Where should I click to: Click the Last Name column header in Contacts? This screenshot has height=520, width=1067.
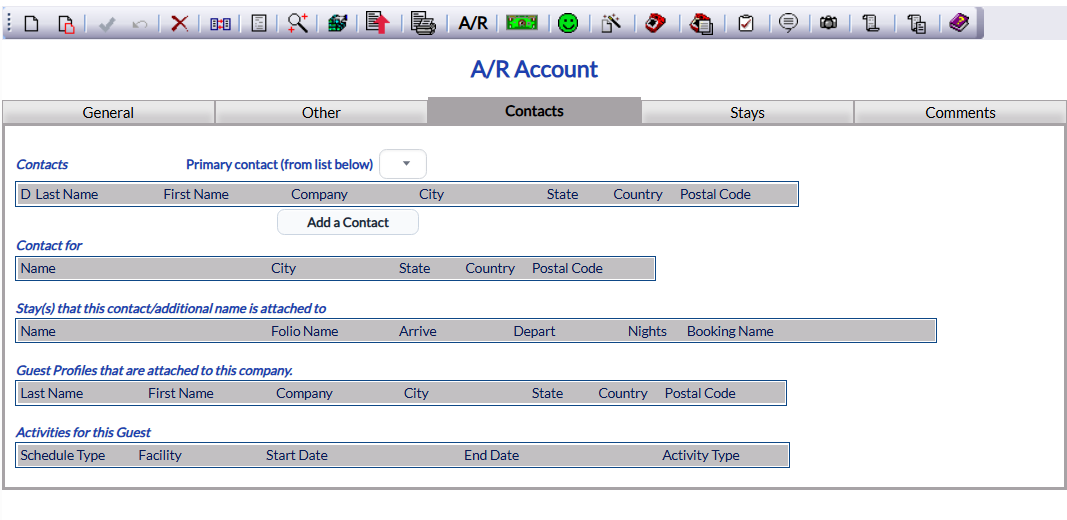coord(67,194)
